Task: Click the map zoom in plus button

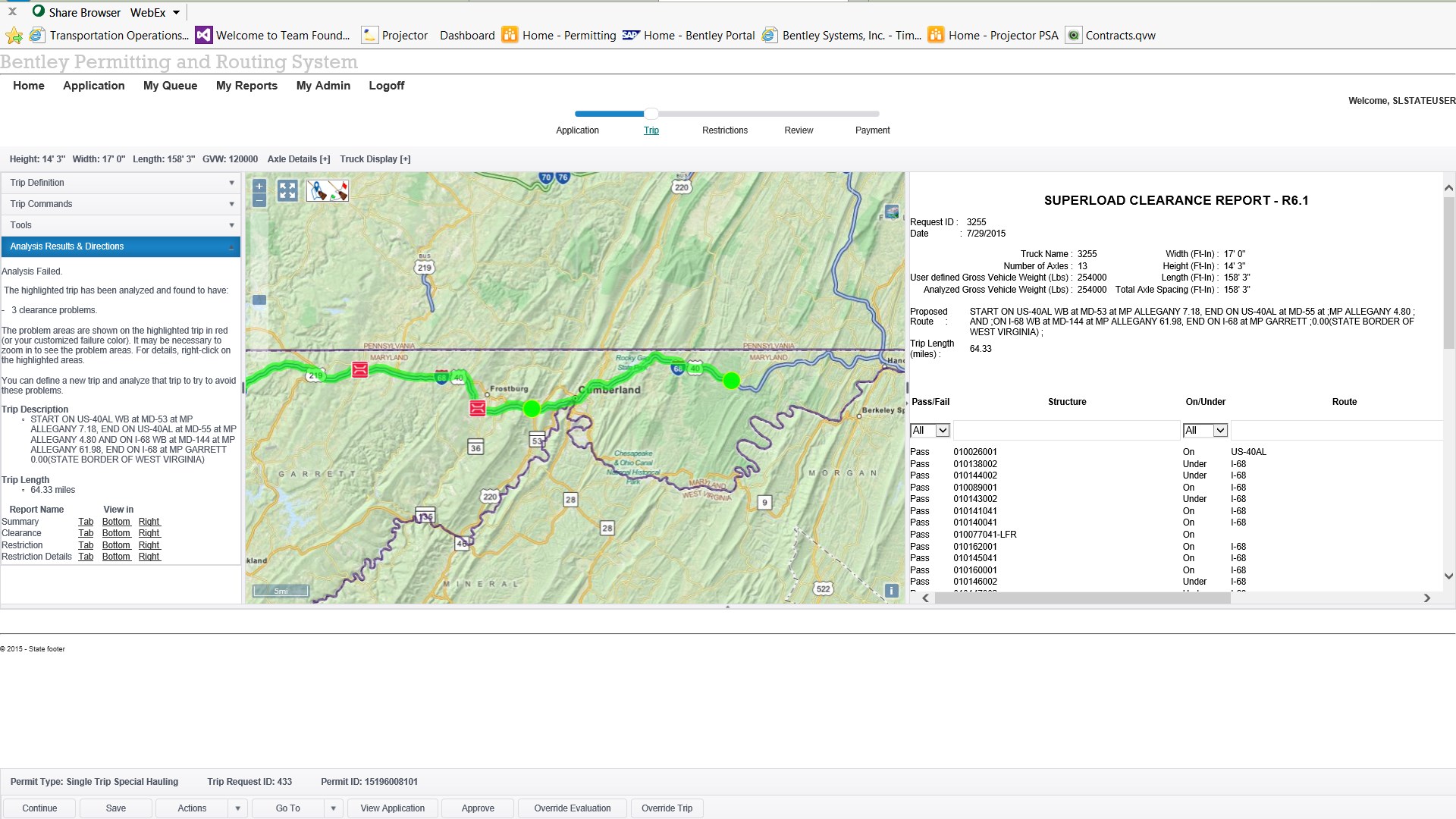Action: click(259, 186)
